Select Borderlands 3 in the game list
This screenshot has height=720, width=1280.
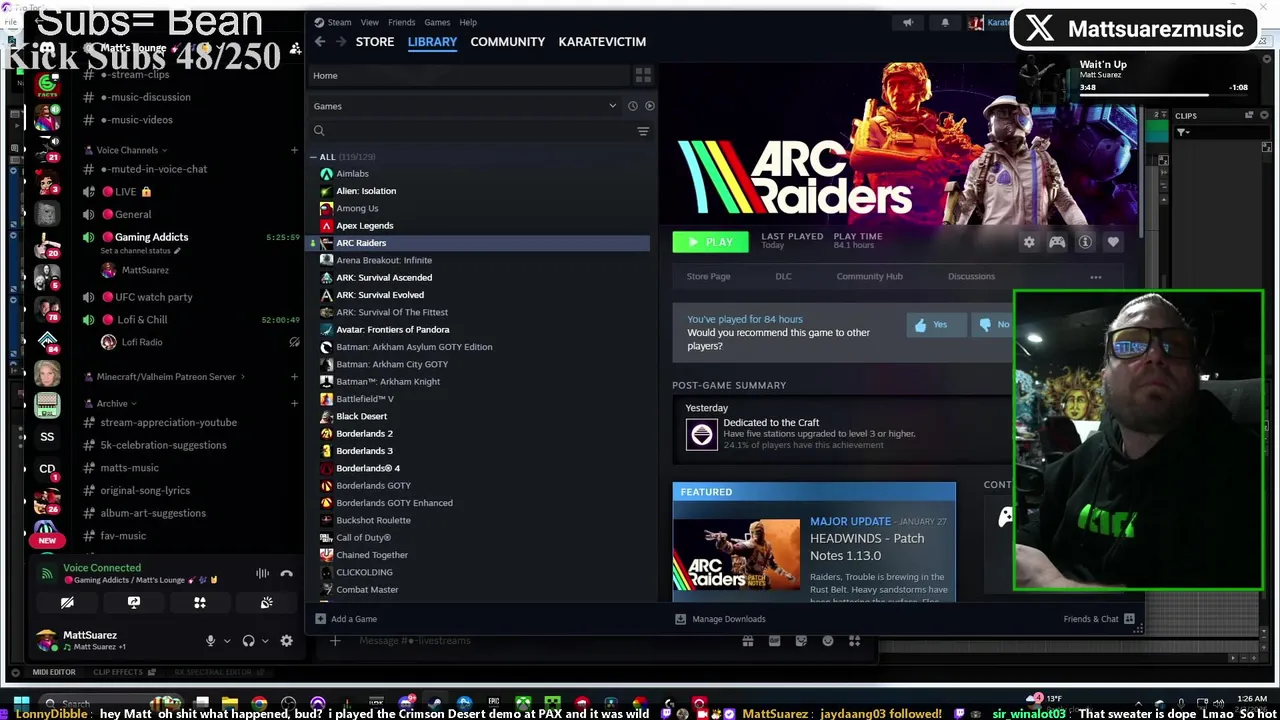point(364,451)
